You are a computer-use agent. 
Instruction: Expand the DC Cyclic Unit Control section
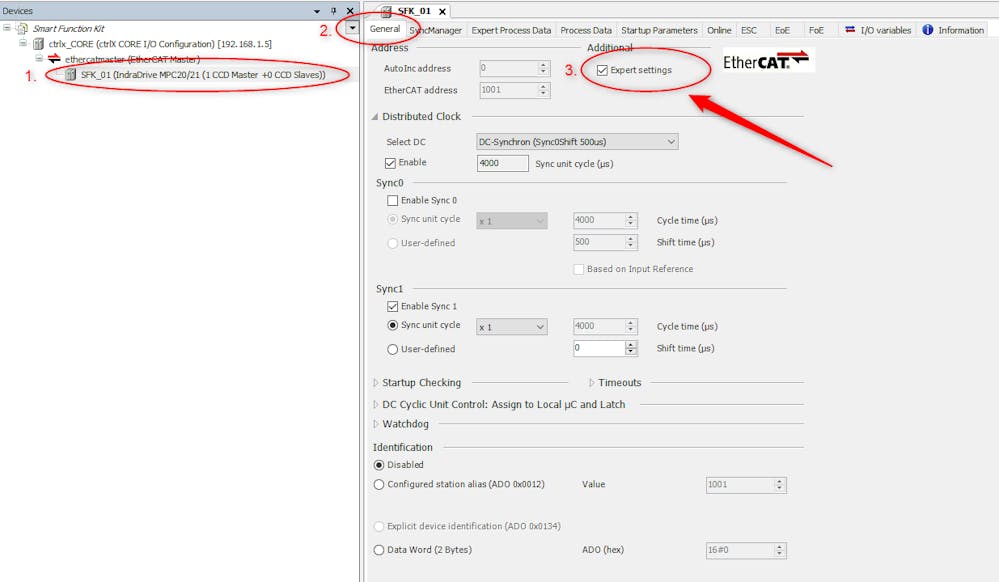tap(375, 404)
